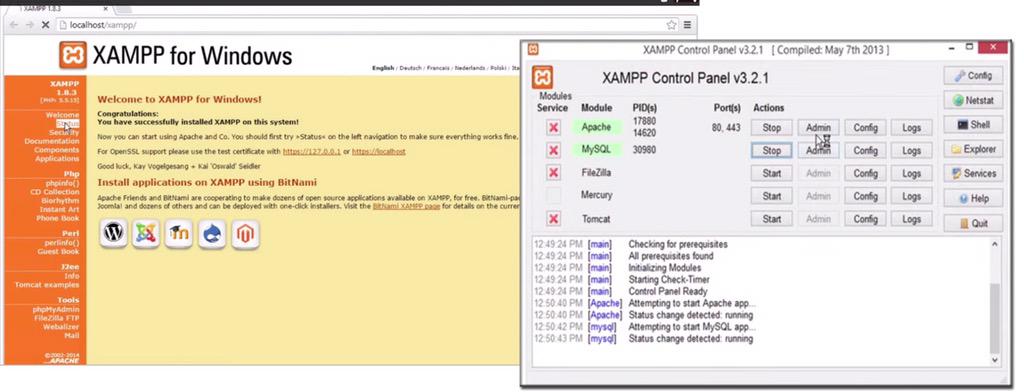
Task: Open the Joomla installer icon
Action: click(146, 234)
